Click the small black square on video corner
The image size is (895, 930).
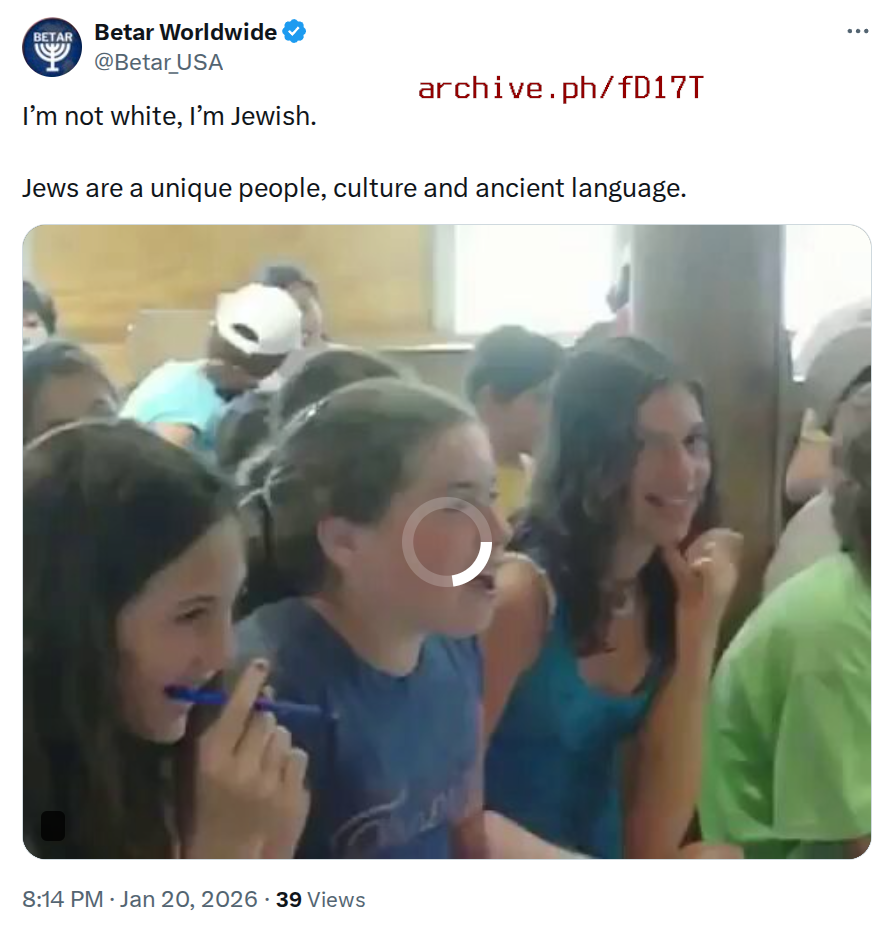coord(53,825)
